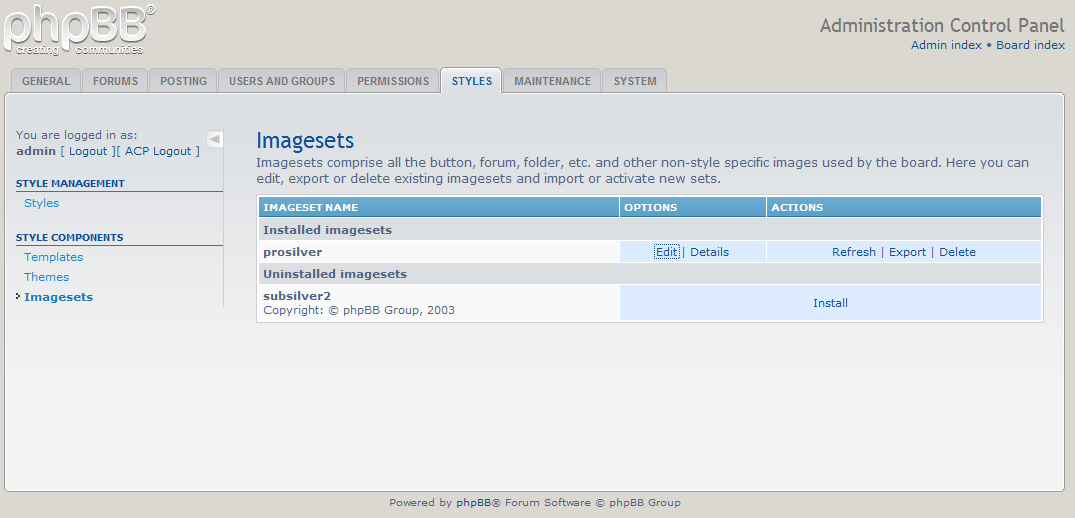View Details of prosilver imageset

click(709, 252)
